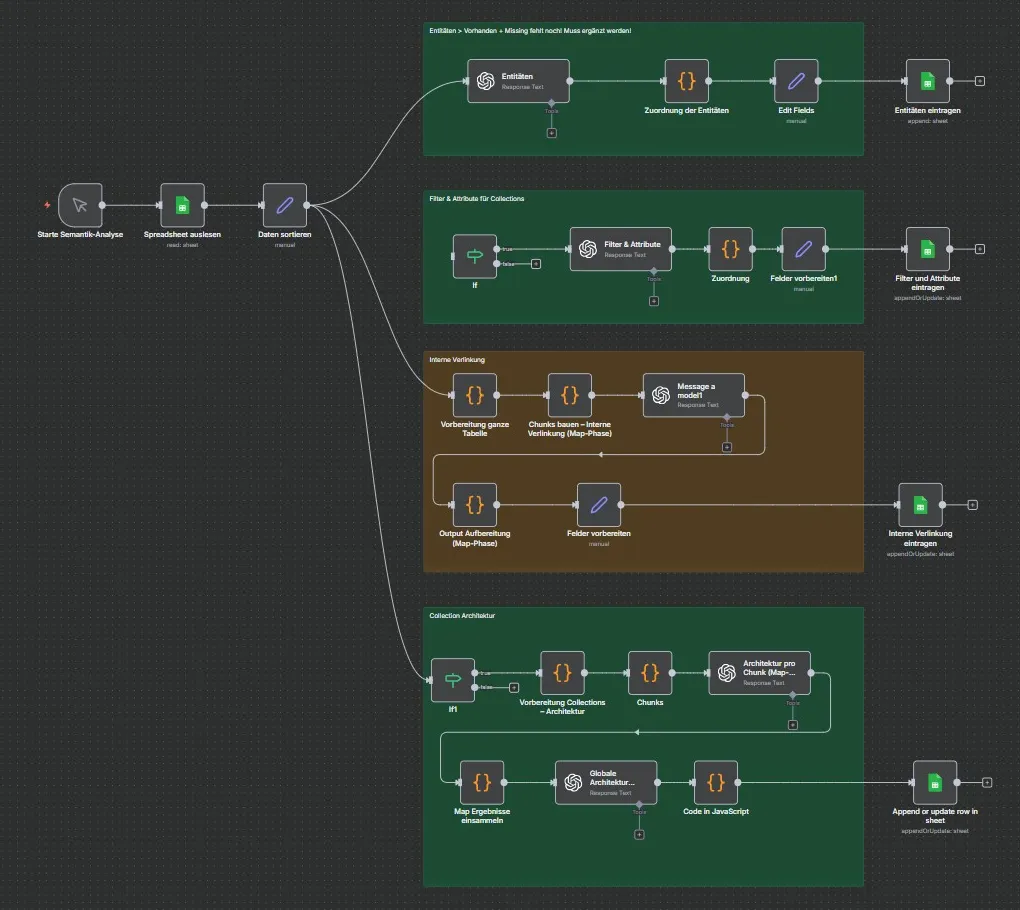The width and height of the screenshot is (1020, 910).
Task: Open the Entitäten eintragen sheet node
Action: tap(928, 81)
